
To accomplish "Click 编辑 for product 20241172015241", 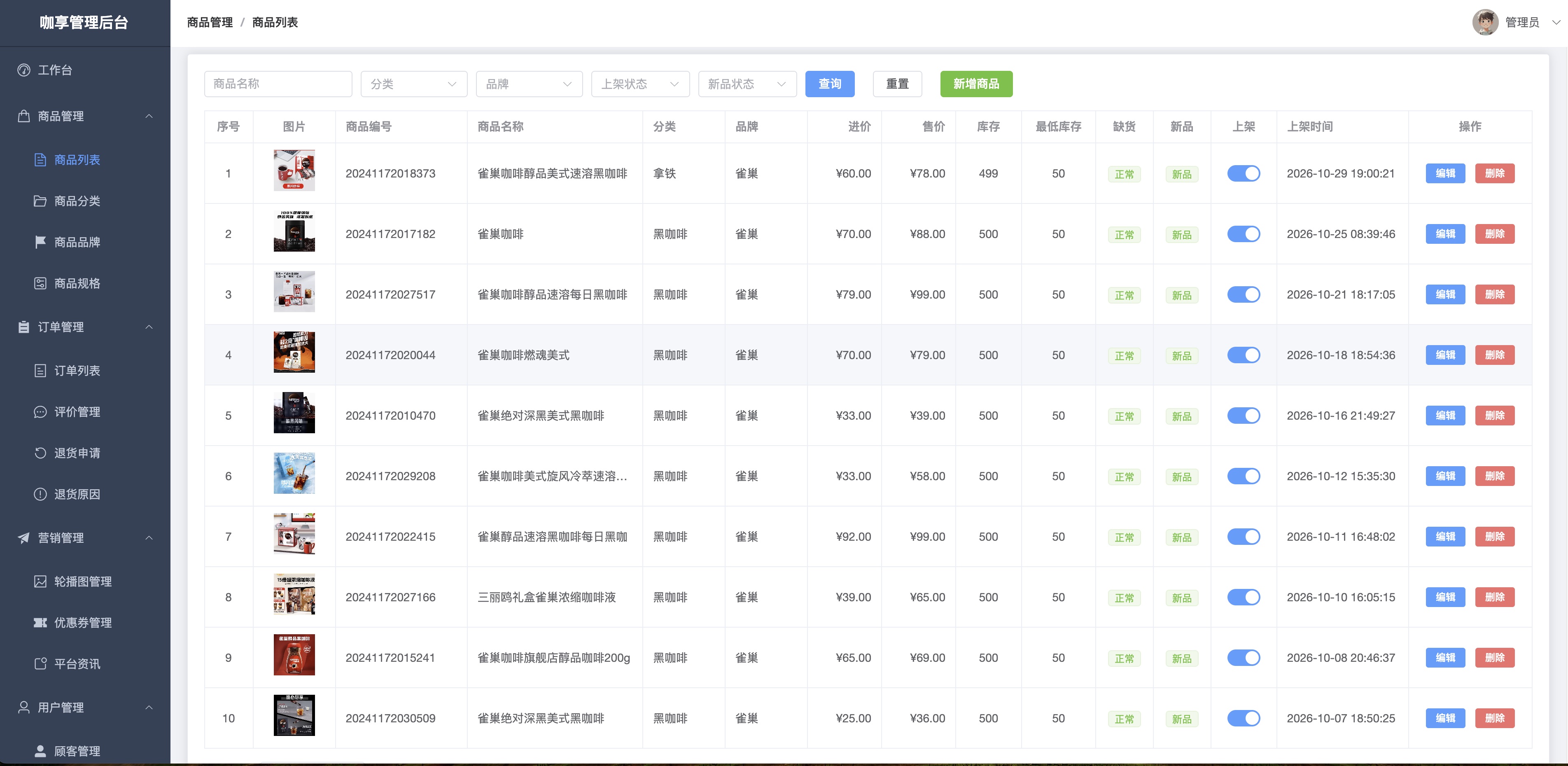I will 1445,658.
